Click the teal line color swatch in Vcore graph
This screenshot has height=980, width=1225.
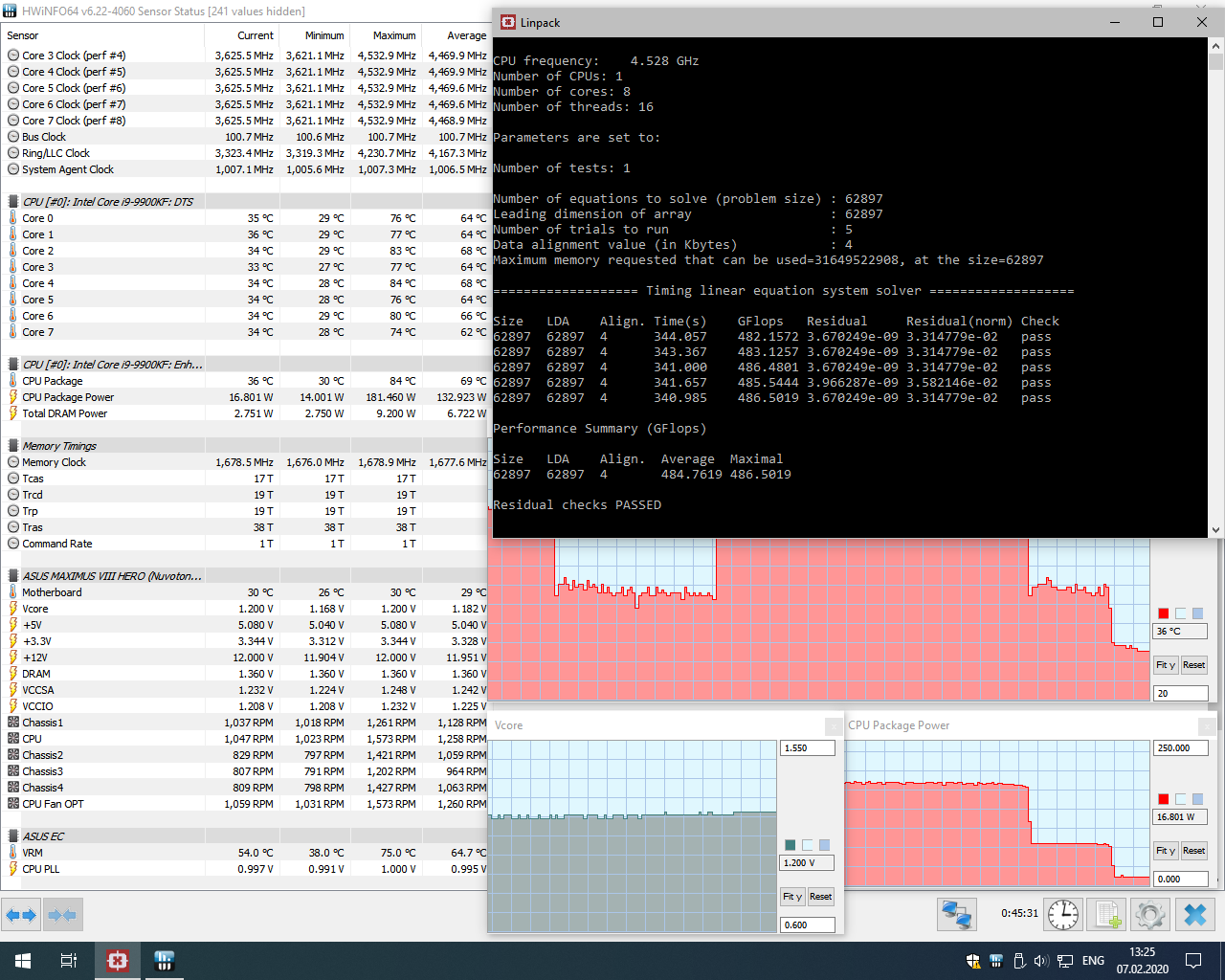[791, 845]
